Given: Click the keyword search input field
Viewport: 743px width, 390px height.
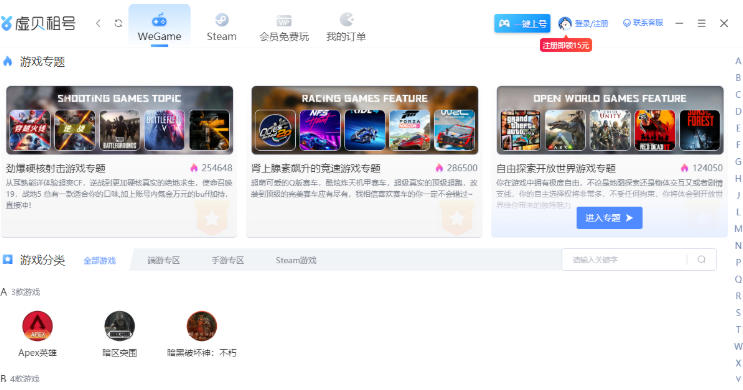Looking at the screenshot, I should pyautogui.click(x=625, y=260).
